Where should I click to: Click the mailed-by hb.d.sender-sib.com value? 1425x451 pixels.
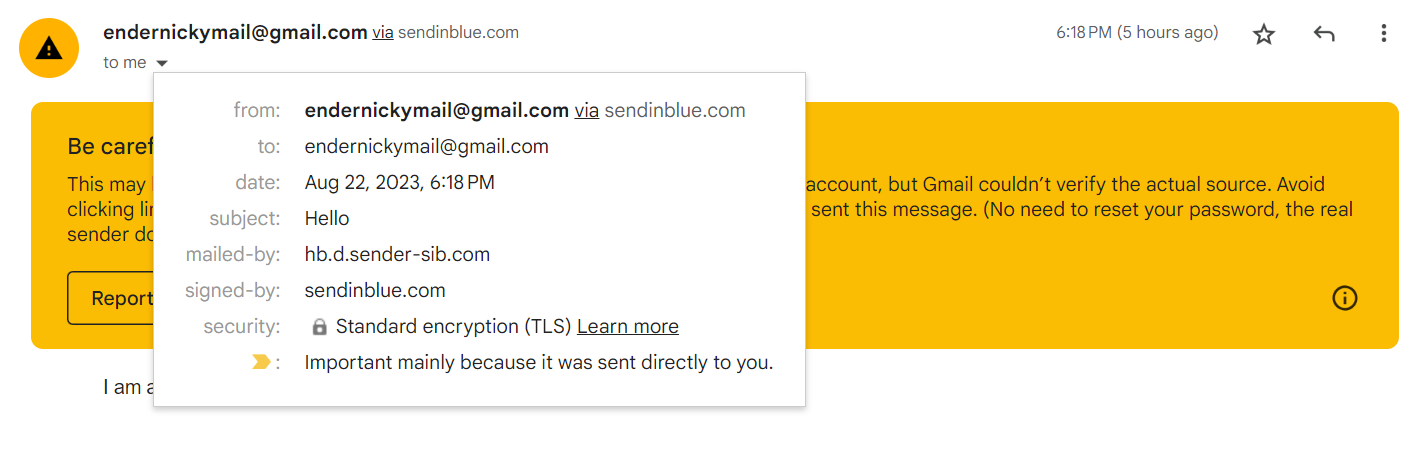click(397, 255)
